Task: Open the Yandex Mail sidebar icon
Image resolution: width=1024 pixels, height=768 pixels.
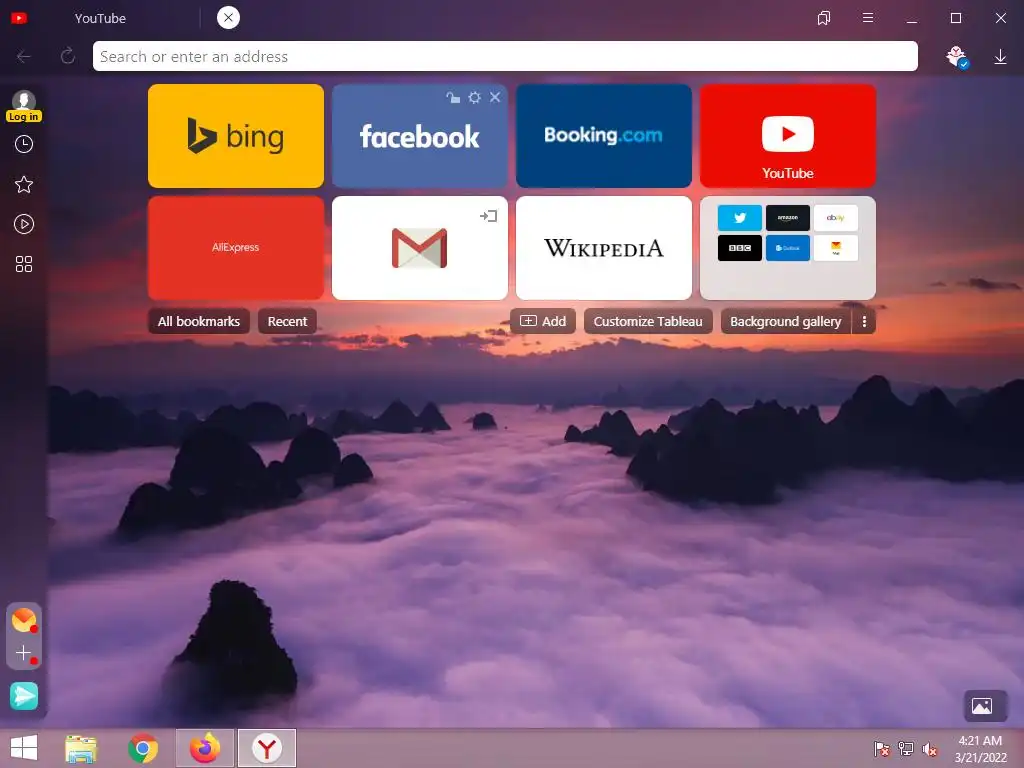Action: pyautogui.click(x=24, y=619)
